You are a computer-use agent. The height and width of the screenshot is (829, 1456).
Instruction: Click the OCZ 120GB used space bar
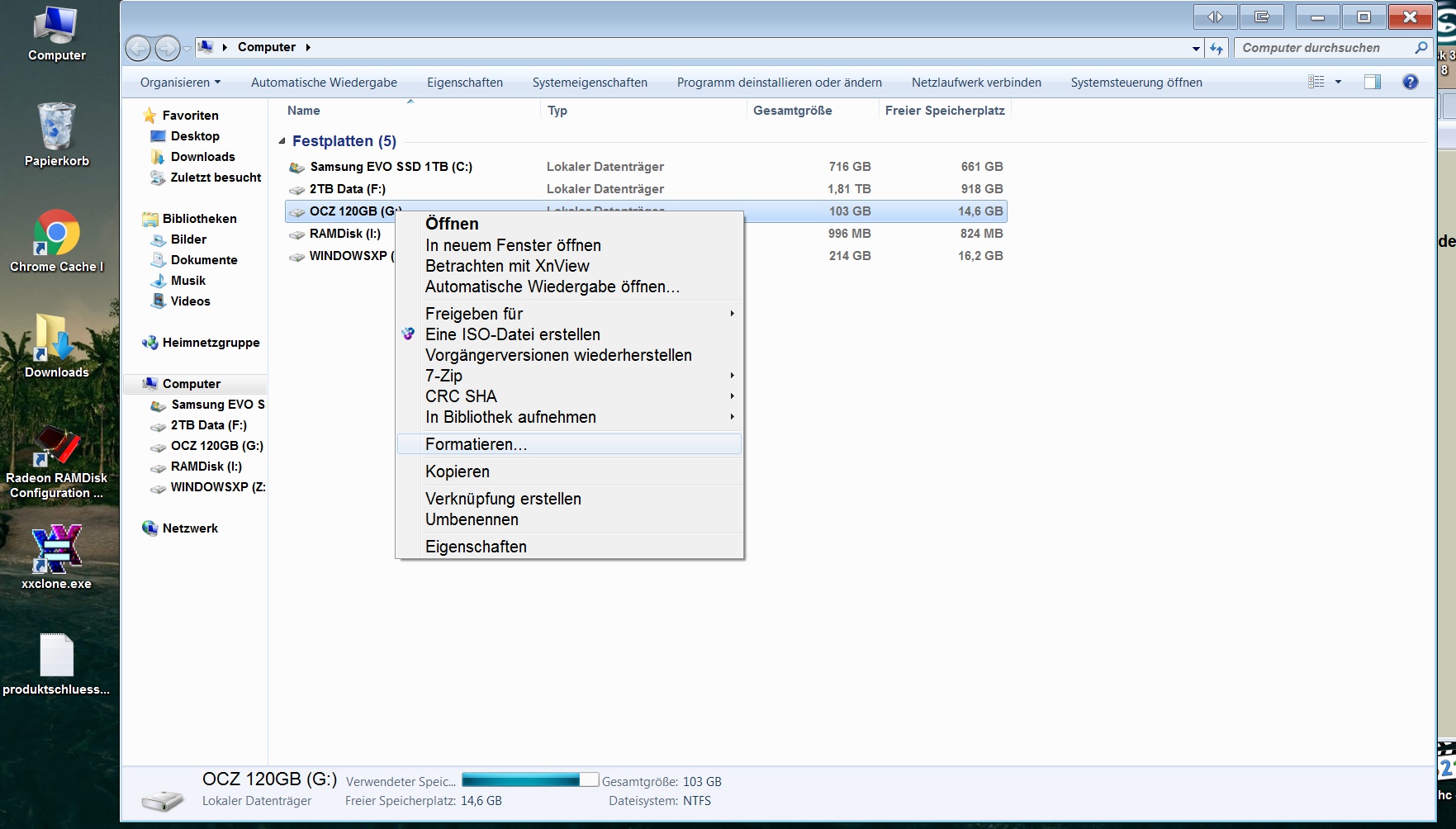pos(530,780)
